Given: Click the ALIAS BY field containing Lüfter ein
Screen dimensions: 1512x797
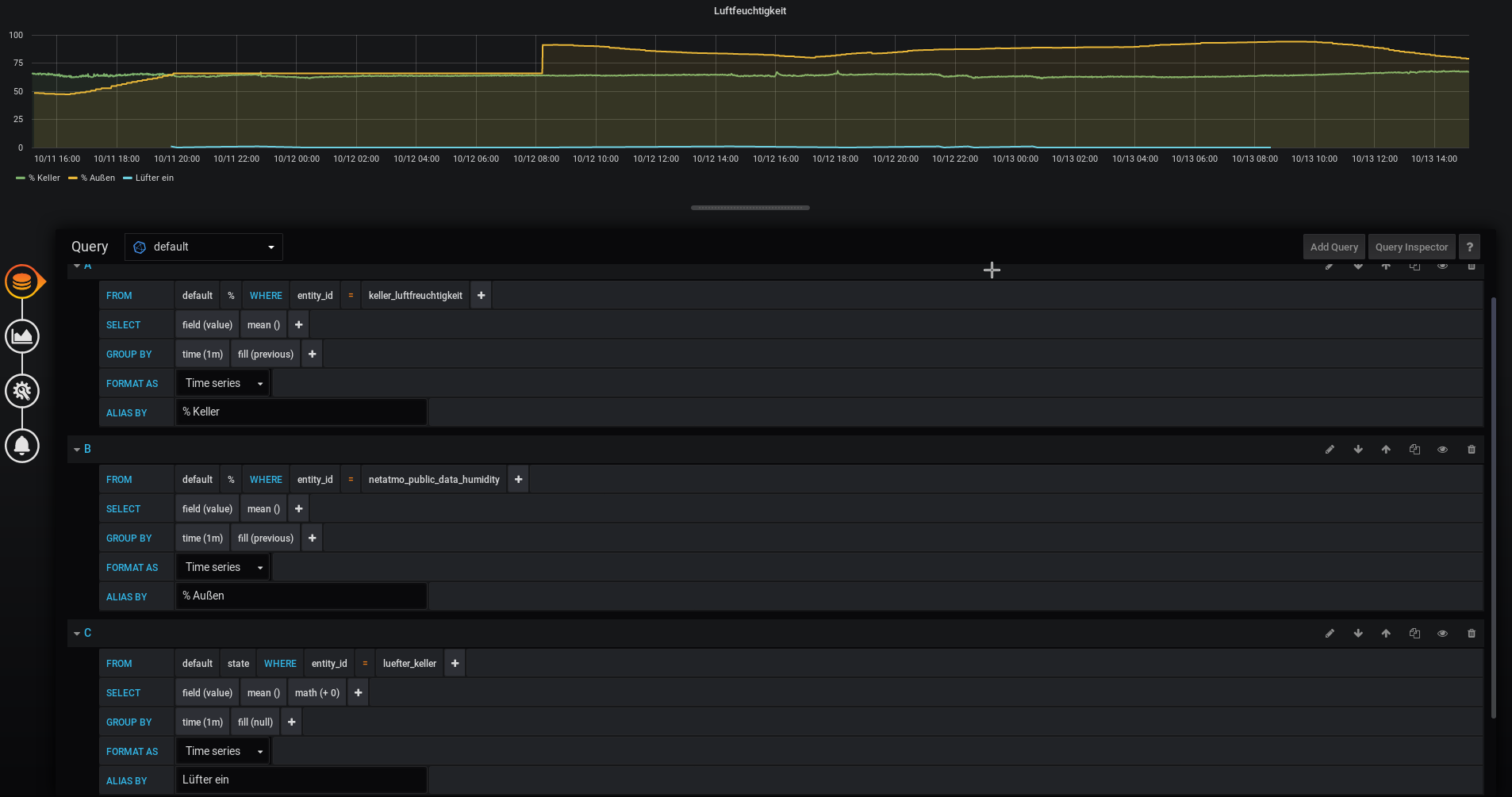Looking at the screenshot, I should [x=301, y=780].
